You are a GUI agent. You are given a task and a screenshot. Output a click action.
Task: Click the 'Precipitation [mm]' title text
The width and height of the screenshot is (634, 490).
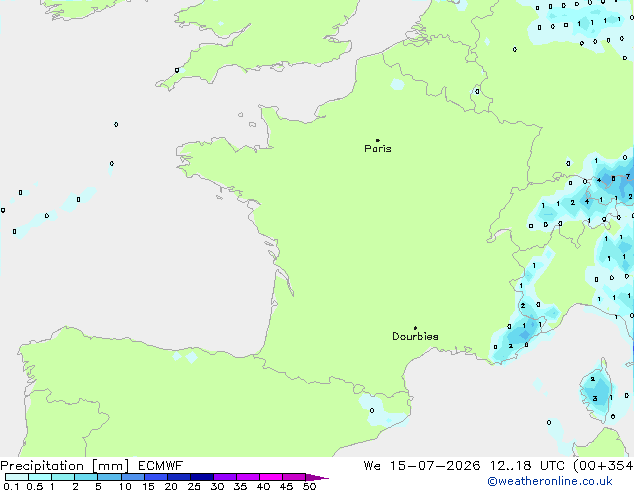tap(65, 466)
